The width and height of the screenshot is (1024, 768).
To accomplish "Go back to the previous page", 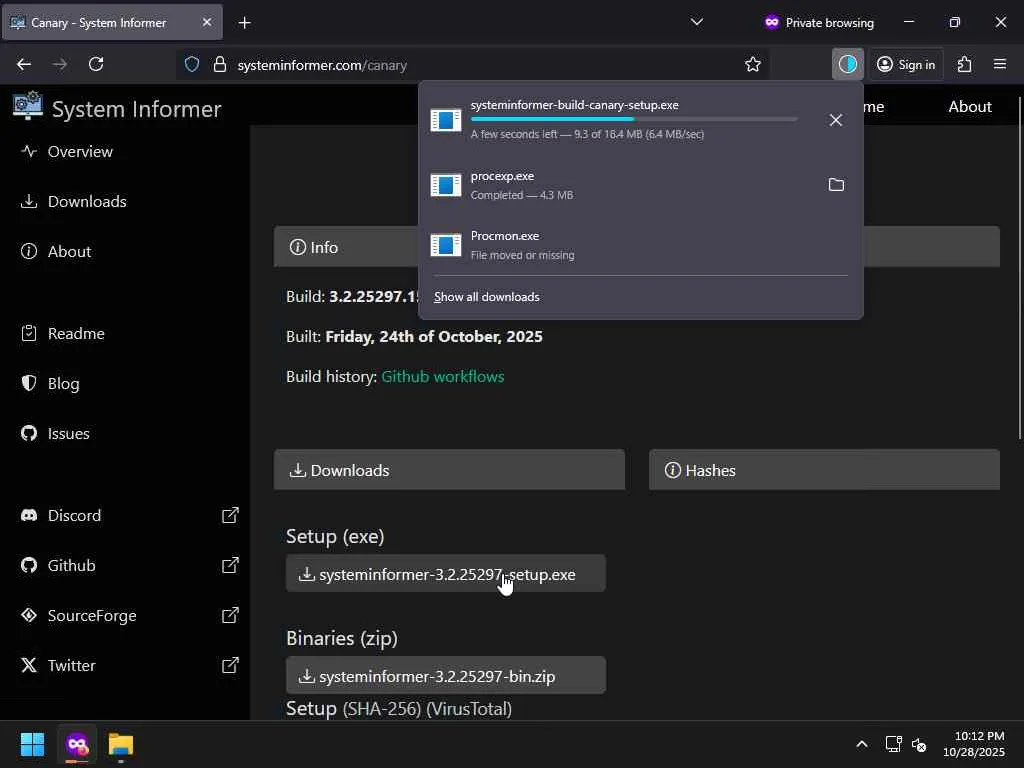I will click(x=24, y=64).
